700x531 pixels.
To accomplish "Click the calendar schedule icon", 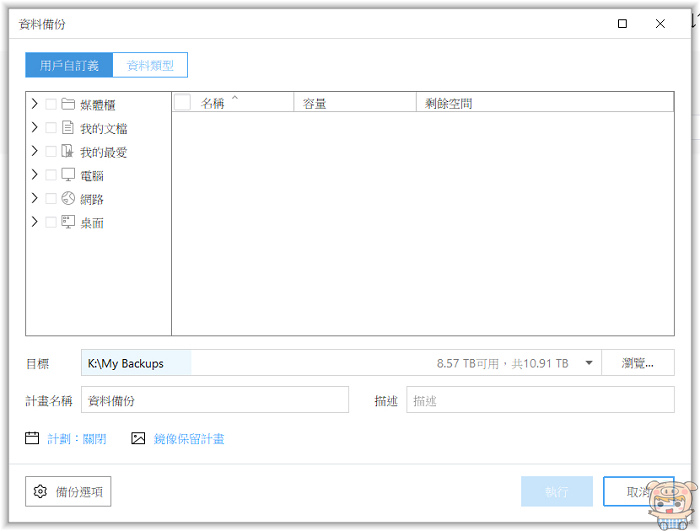I will 32,438.
